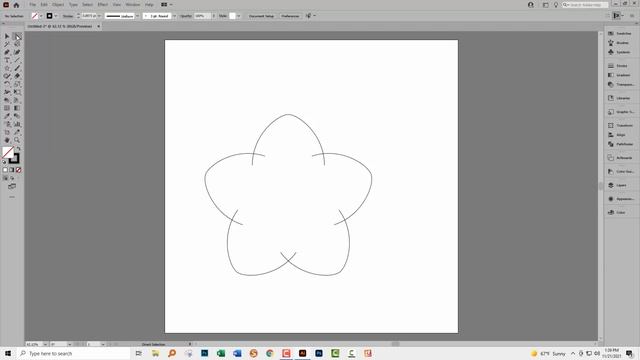Select the Magic Wand tool
This screenshot has width=640, height=360.
[x=7, y=44]
